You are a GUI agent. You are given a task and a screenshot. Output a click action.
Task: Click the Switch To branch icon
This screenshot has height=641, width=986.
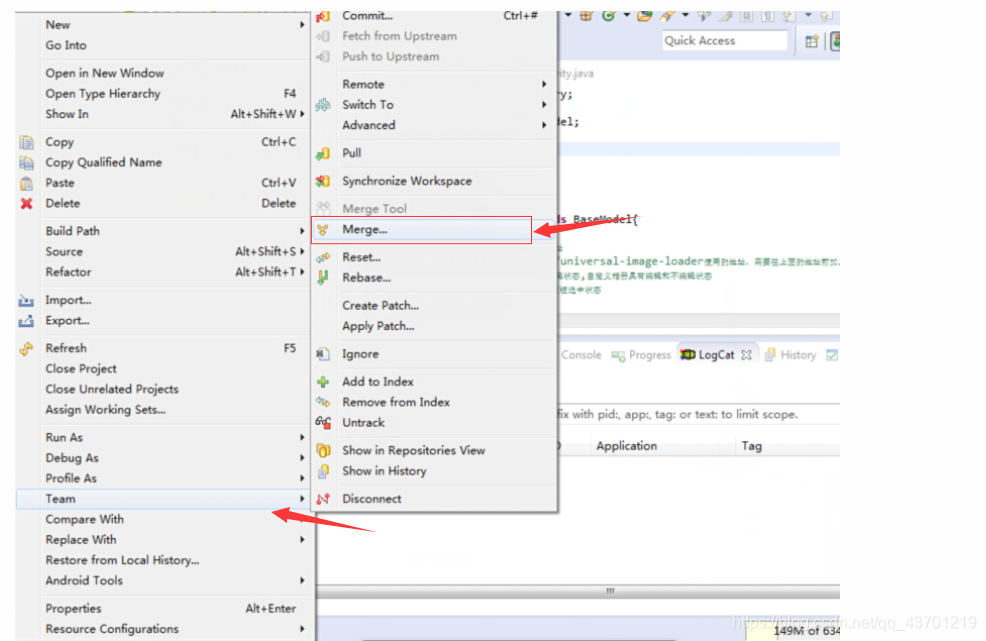tap(323, 105)
